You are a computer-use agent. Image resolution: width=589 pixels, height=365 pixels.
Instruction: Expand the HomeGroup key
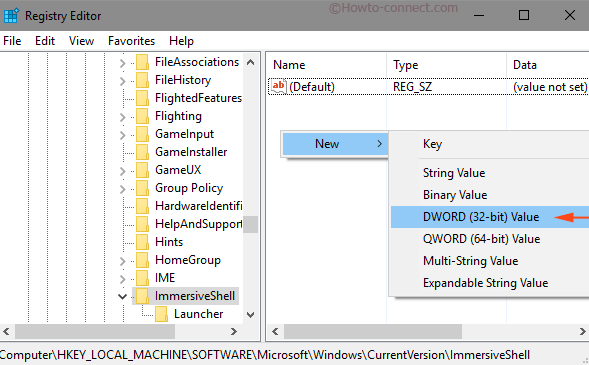coord(122,261)
